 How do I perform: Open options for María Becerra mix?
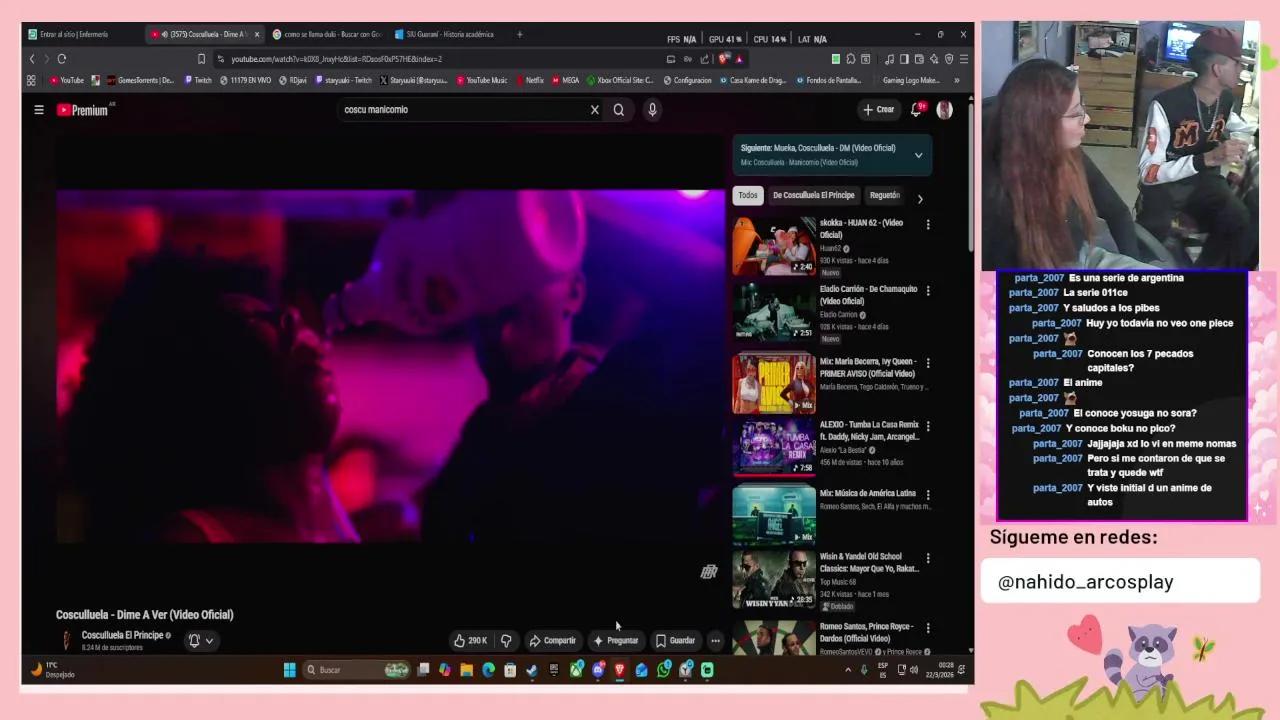[928, 364]
